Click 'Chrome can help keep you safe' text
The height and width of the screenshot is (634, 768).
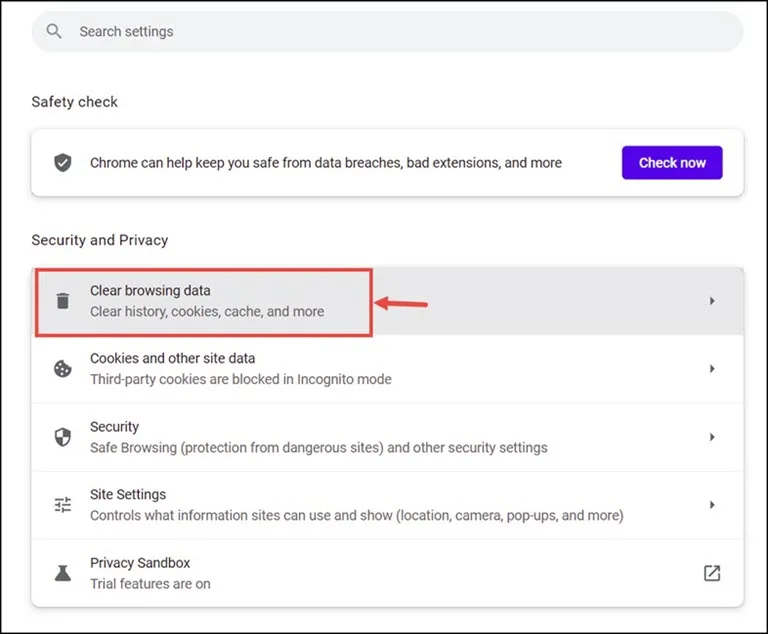pos(326,163)
